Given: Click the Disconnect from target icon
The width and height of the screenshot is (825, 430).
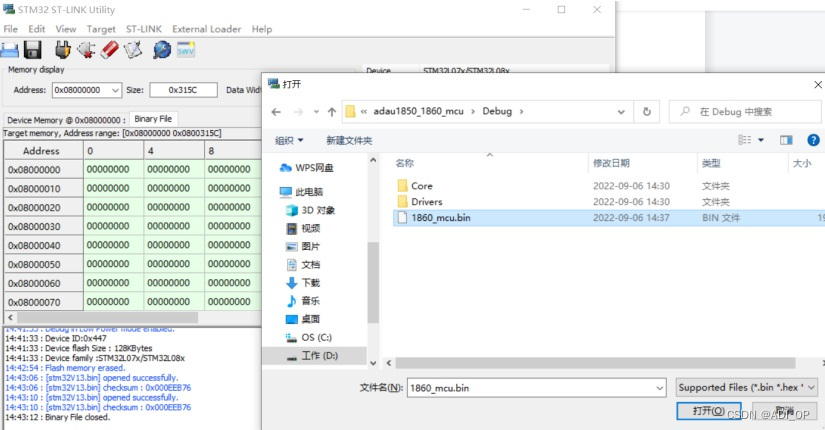Looking at the screenshot, I should pyautogui.click(x=86, y=50).
